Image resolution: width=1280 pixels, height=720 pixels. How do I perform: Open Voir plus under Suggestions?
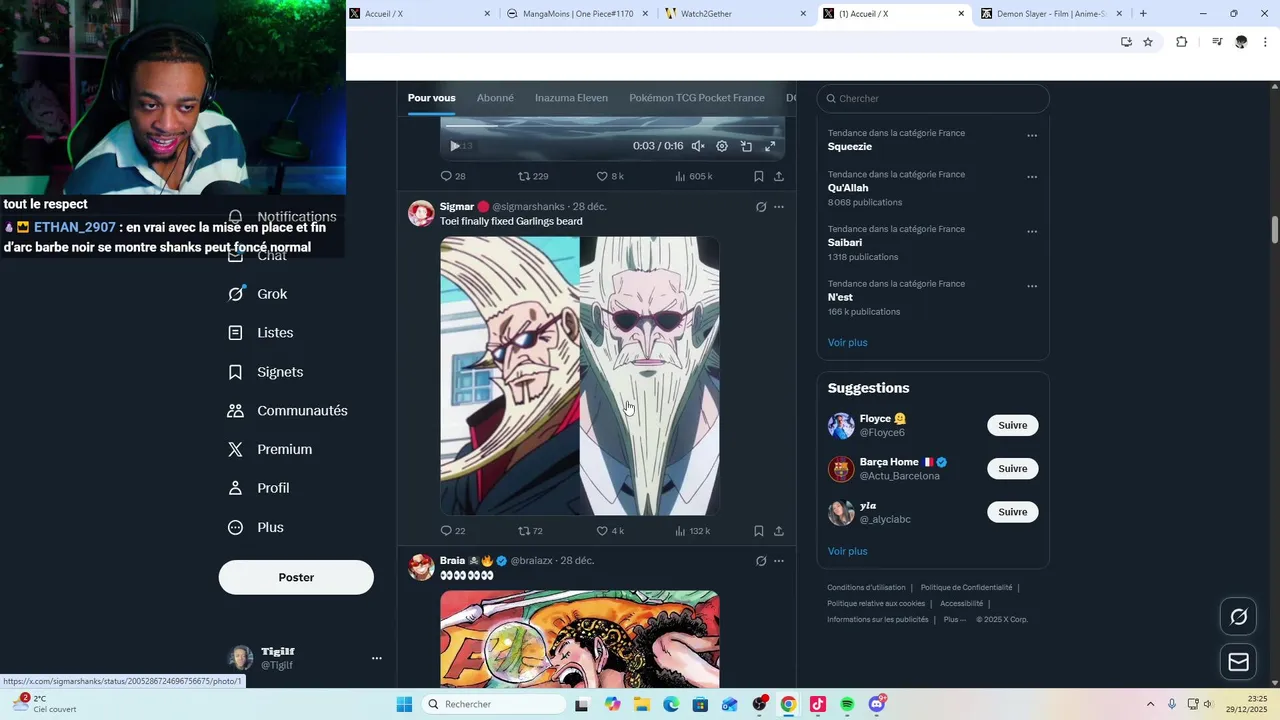(847, 551)
